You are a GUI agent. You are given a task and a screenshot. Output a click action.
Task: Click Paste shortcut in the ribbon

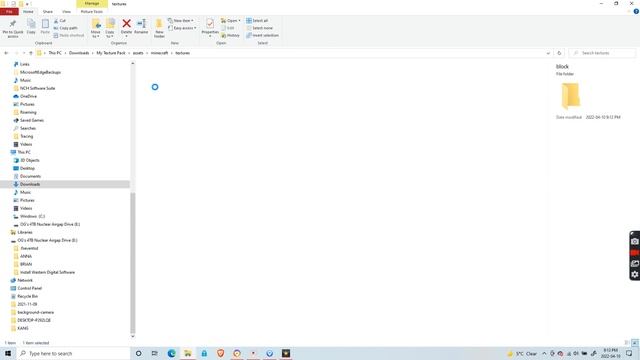[x=69, y=35]
